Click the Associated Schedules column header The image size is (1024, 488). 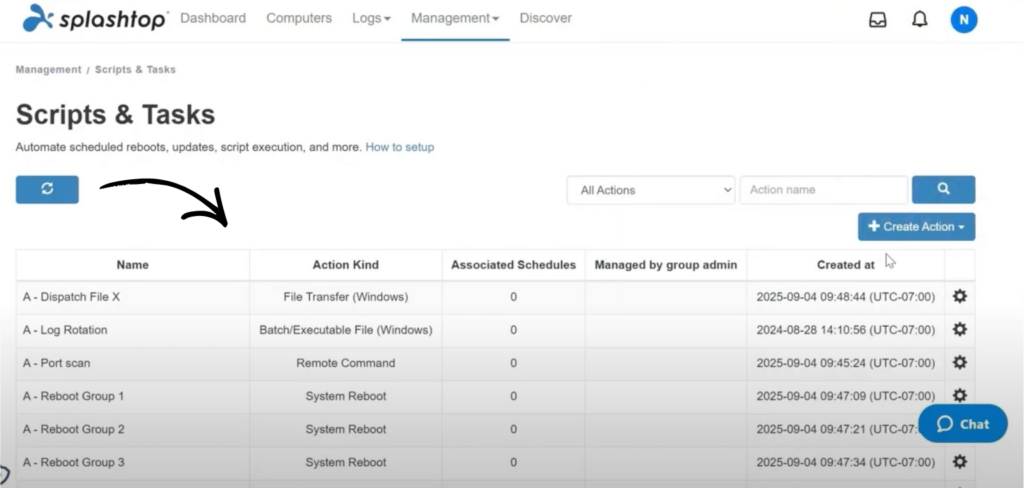(513, 265)
